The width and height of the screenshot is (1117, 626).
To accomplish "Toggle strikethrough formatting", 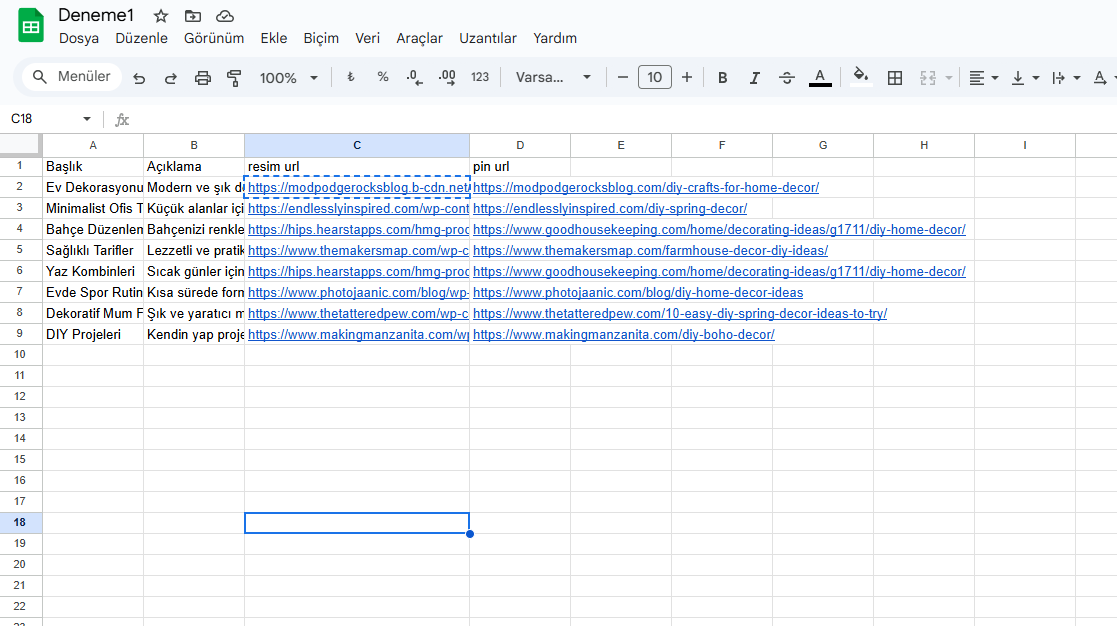I will 786,78.
